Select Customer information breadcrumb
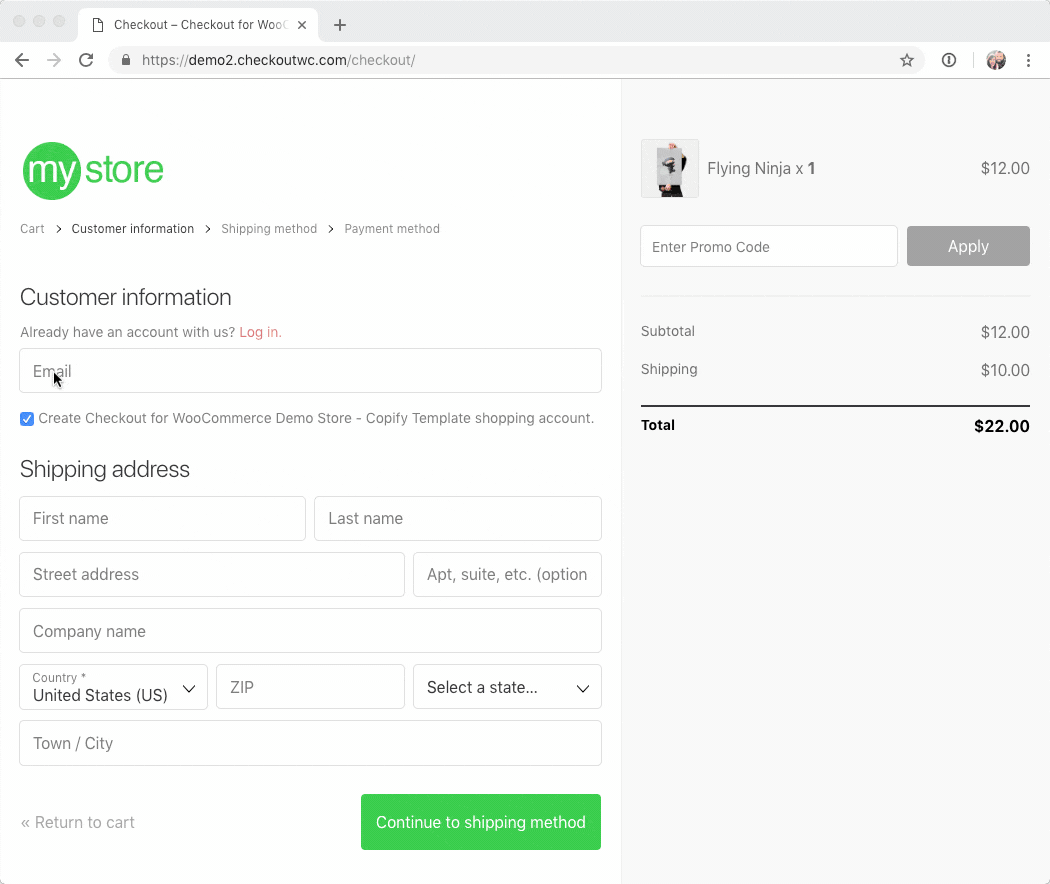This screenshot has width=1050, height=884. pyautogui.click(x=133, y=229)
